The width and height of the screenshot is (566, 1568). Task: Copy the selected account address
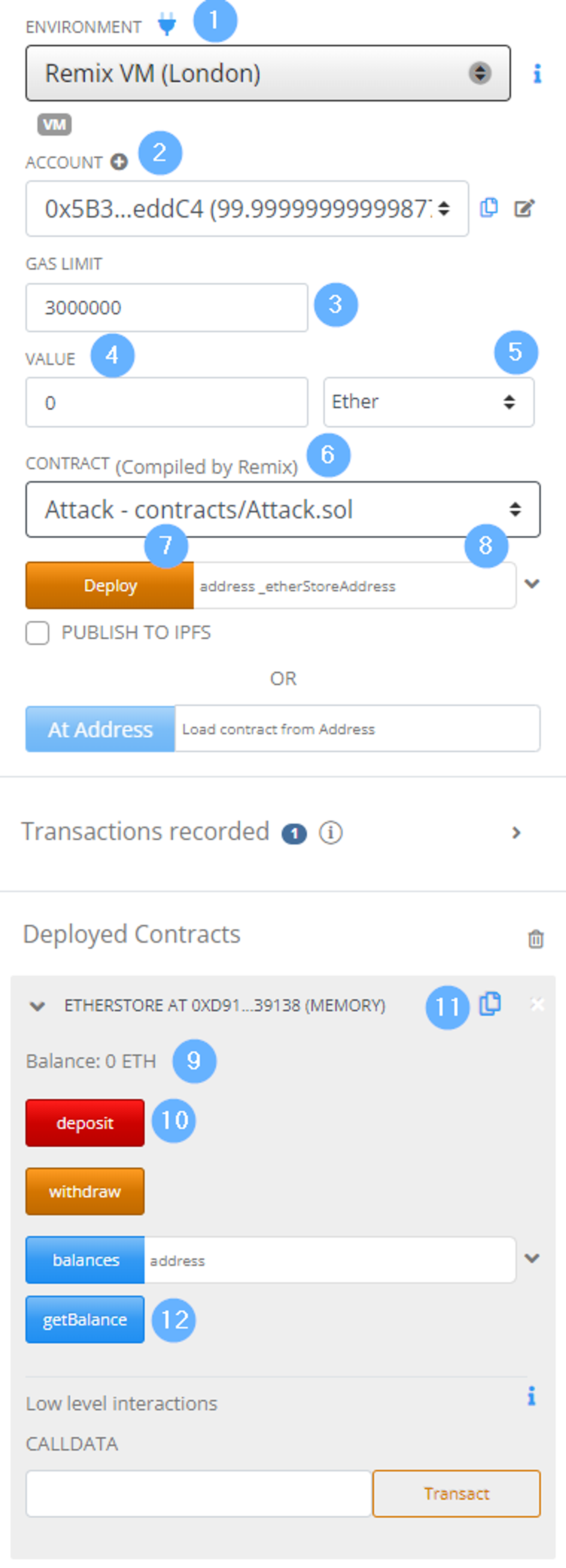pos(489,208)
